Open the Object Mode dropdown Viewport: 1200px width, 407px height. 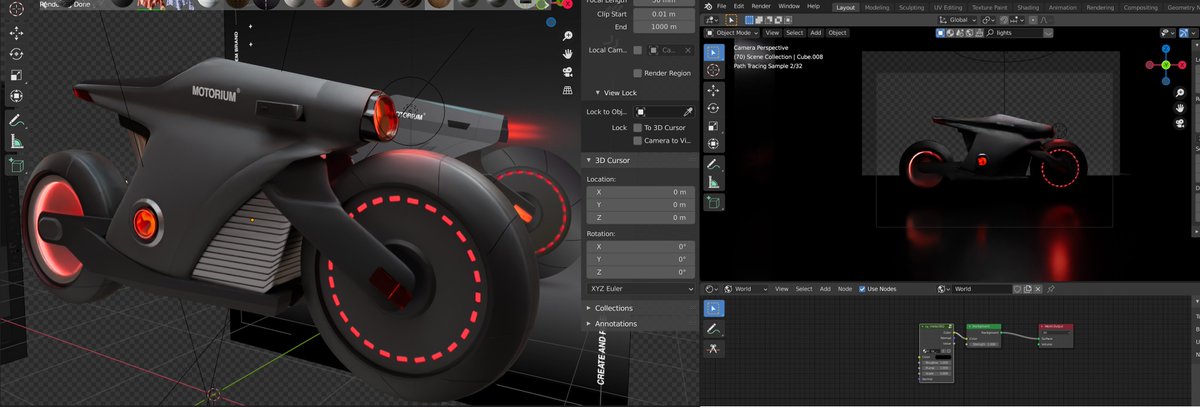coord(732,33)
